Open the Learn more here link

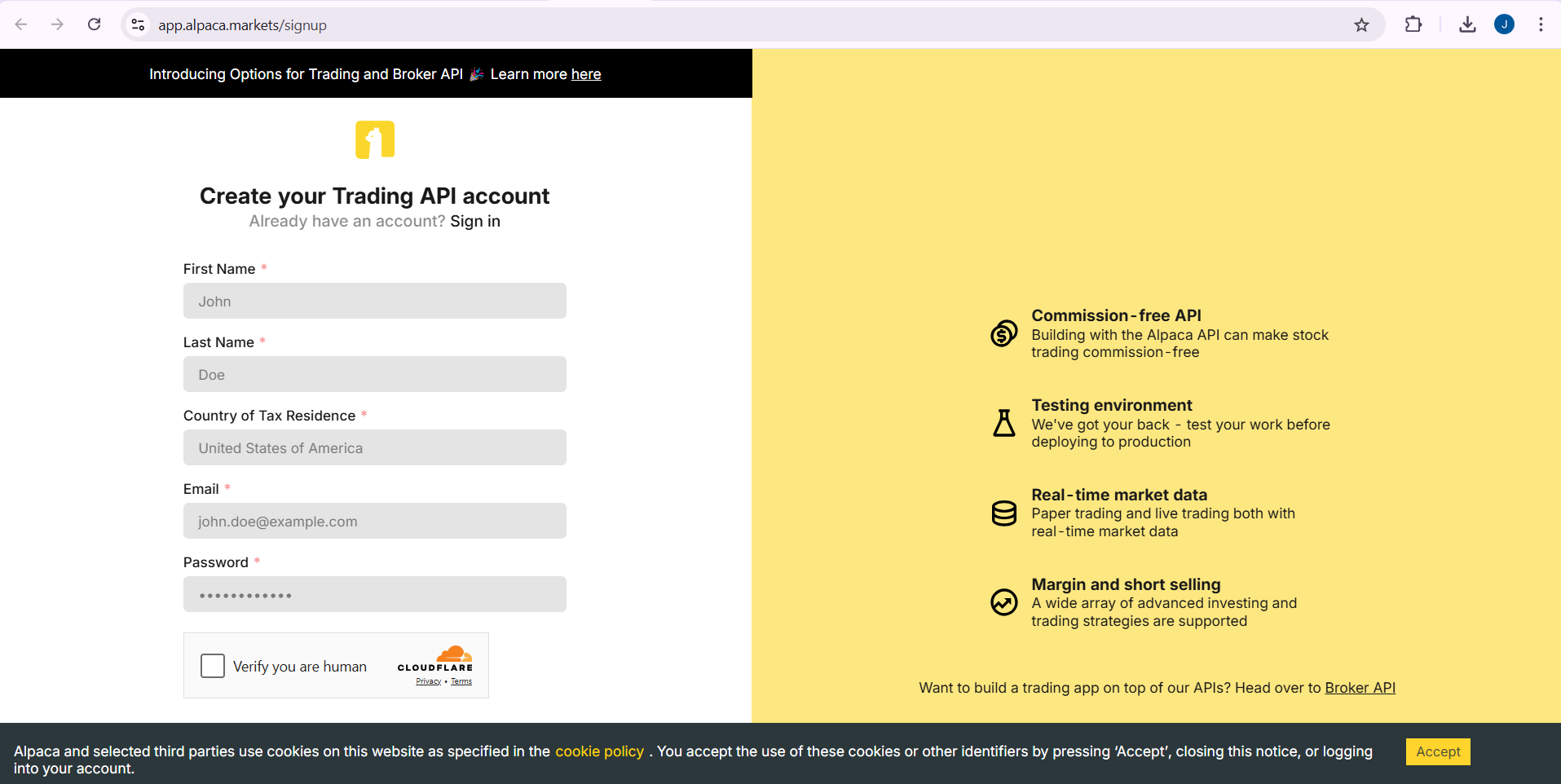click(585, 74)
